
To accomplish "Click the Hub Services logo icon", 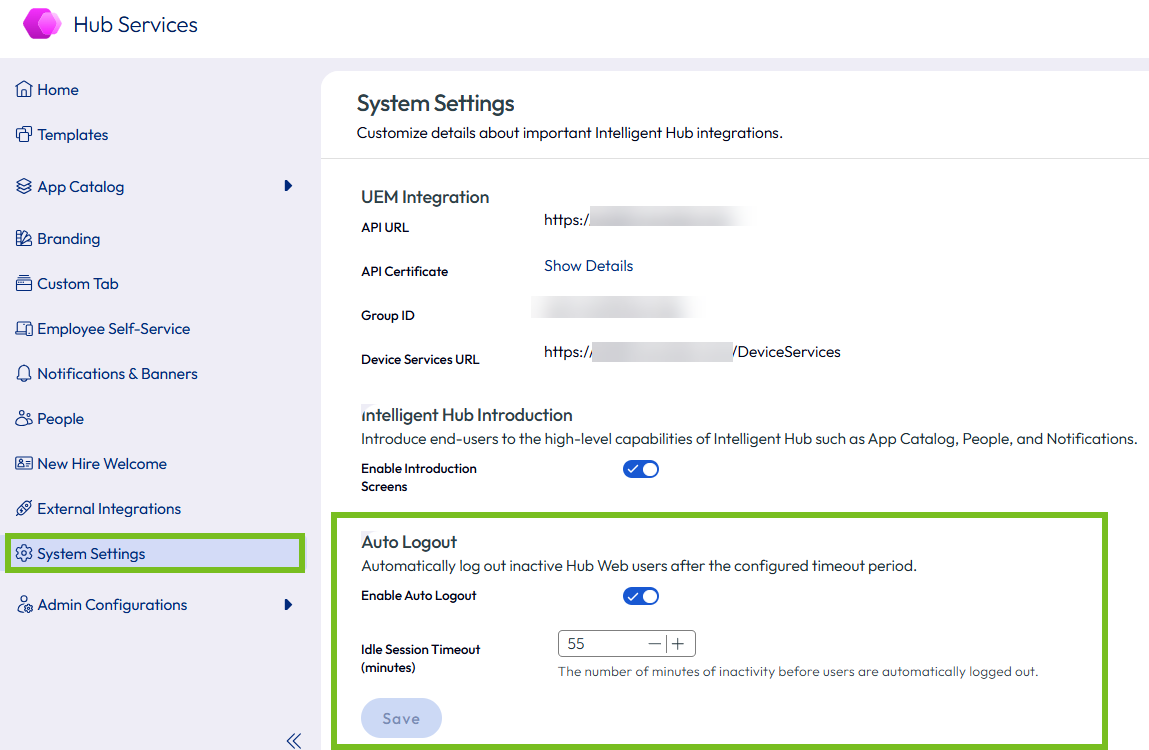I will (42, 23).
